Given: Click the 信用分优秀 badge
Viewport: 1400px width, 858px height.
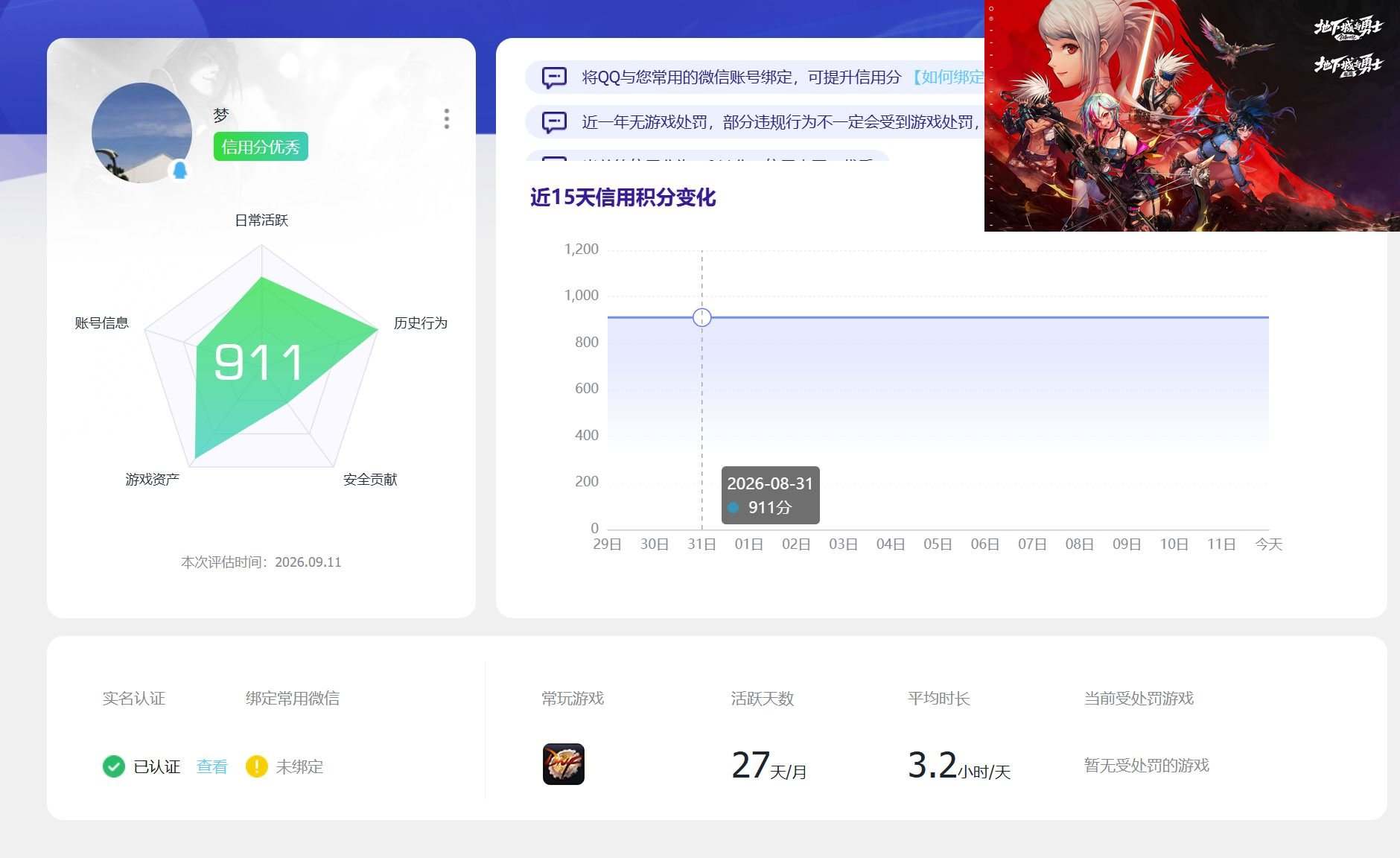Looking at the screenshot, I should 261,147.
